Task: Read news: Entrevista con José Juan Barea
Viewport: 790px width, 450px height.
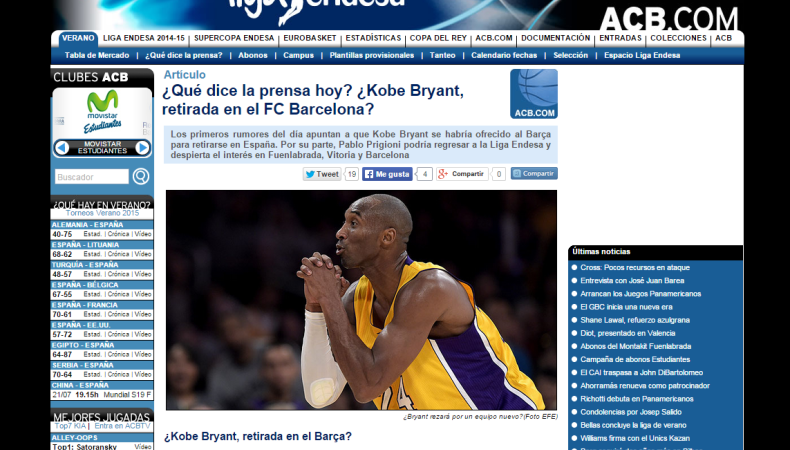Action: (632, 281)
